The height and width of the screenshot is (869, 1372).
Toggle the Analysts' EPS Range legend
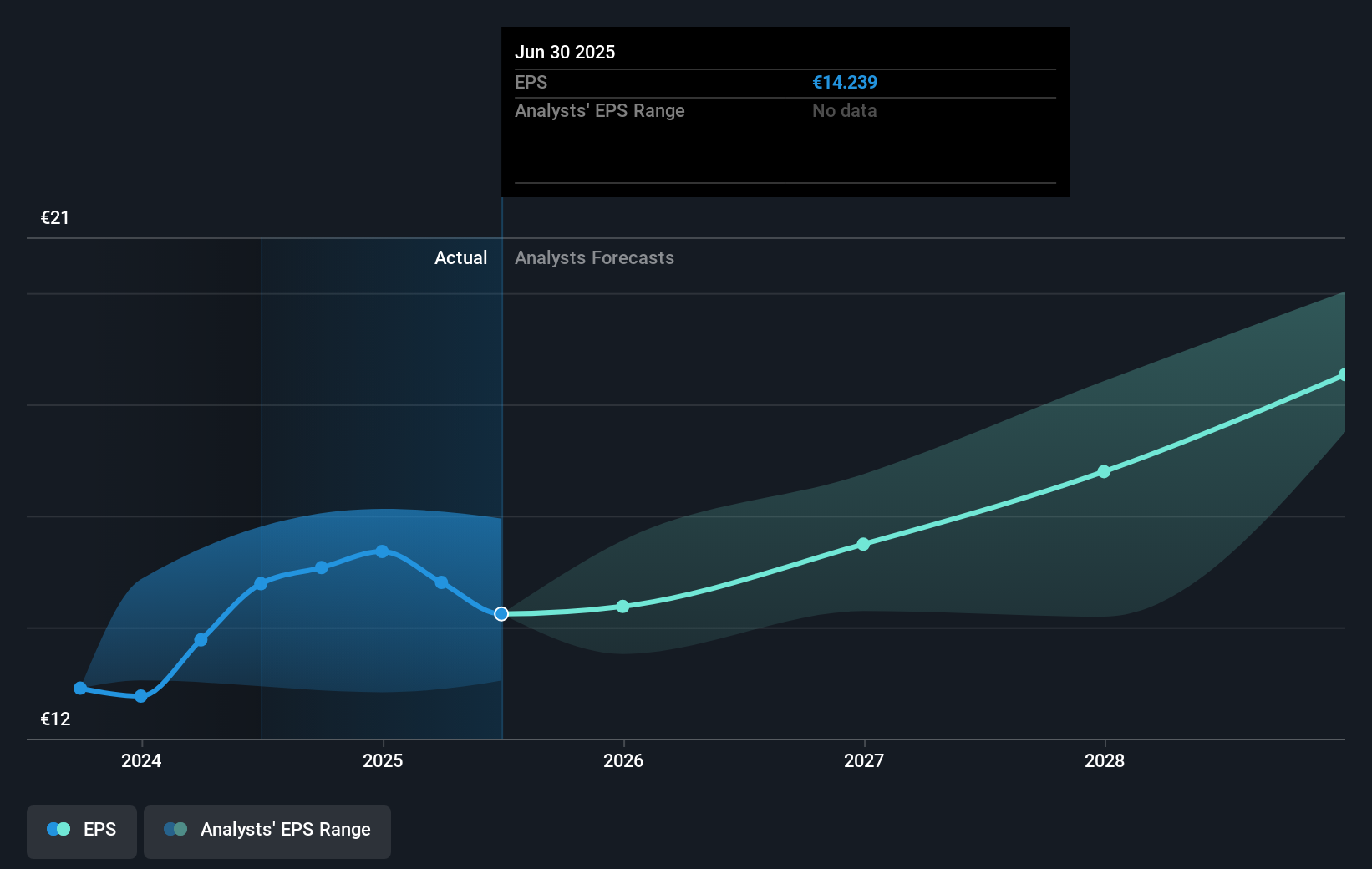pos(267,831)
